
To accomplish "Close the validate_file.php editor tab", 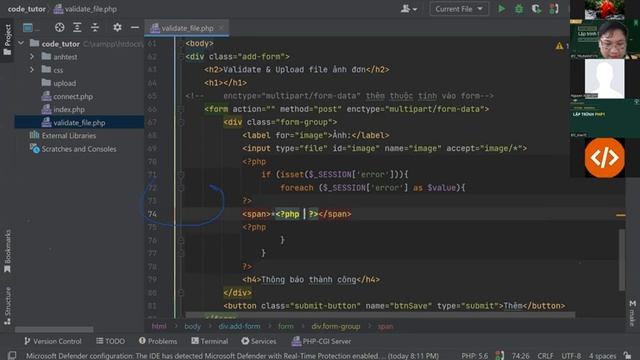I will tap(221, 28).
